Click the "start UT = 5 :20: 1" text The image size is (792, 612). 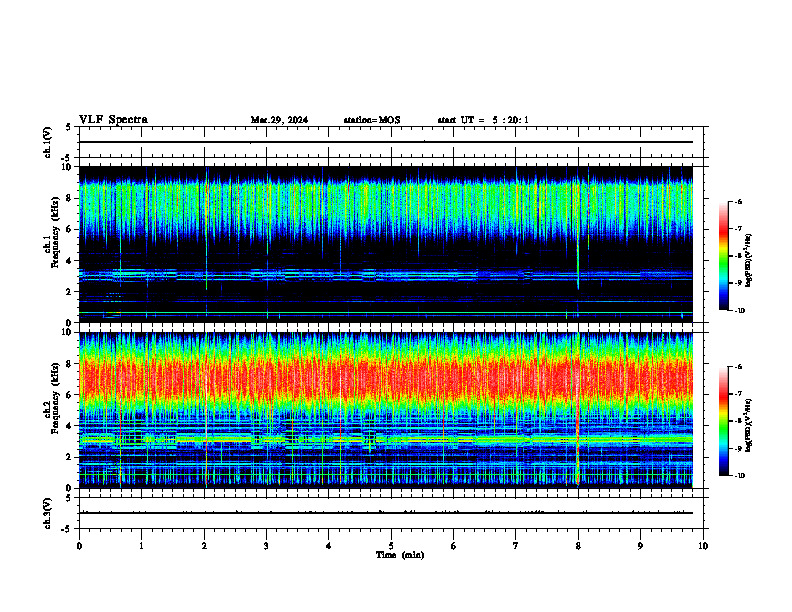(483, 120)
